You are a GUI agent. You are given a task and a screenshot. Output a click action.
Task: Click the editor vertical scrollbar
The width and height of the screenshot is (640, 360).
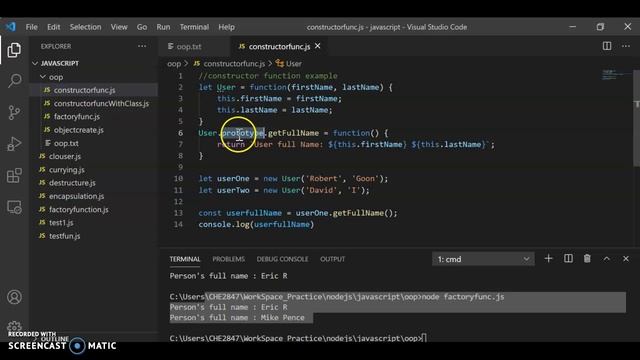pyautogui.click(x=636, y=118)
